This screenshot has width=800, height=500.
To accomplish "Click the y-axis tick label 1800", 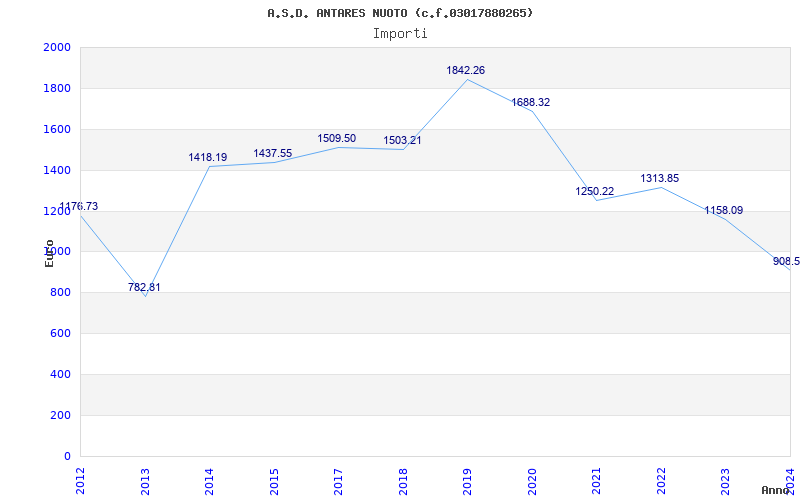I will [57, 88].
